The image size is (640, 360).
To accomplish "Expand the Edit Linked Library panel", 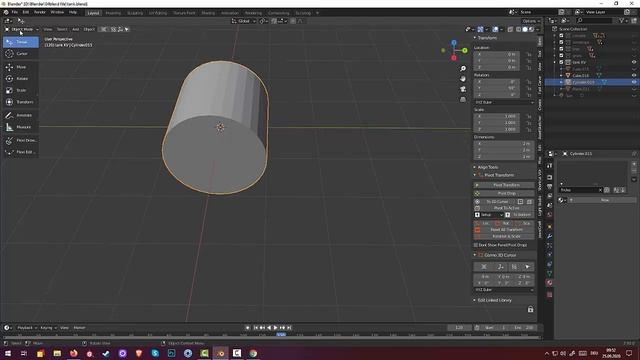I will [x=493, y=300].
